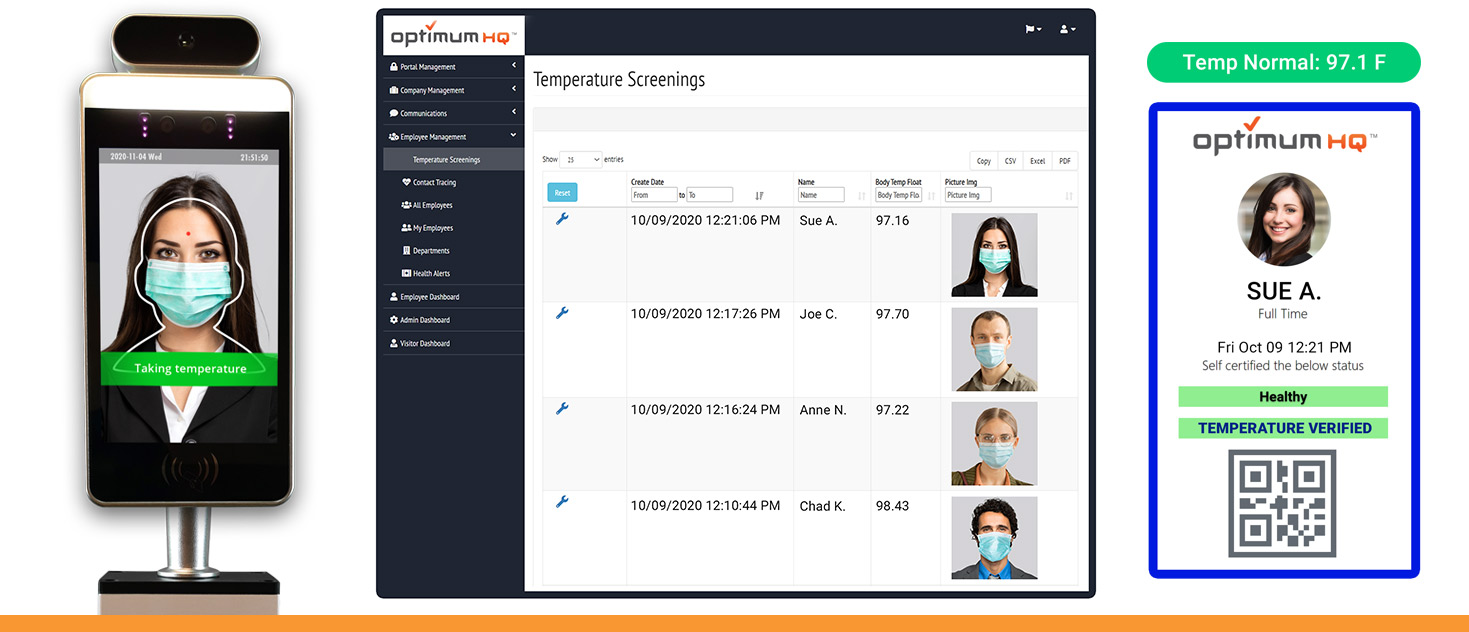
Task: Click the TEMPERATURE VERIFIED status bar on badge
Action: (x=1283, y=428)
